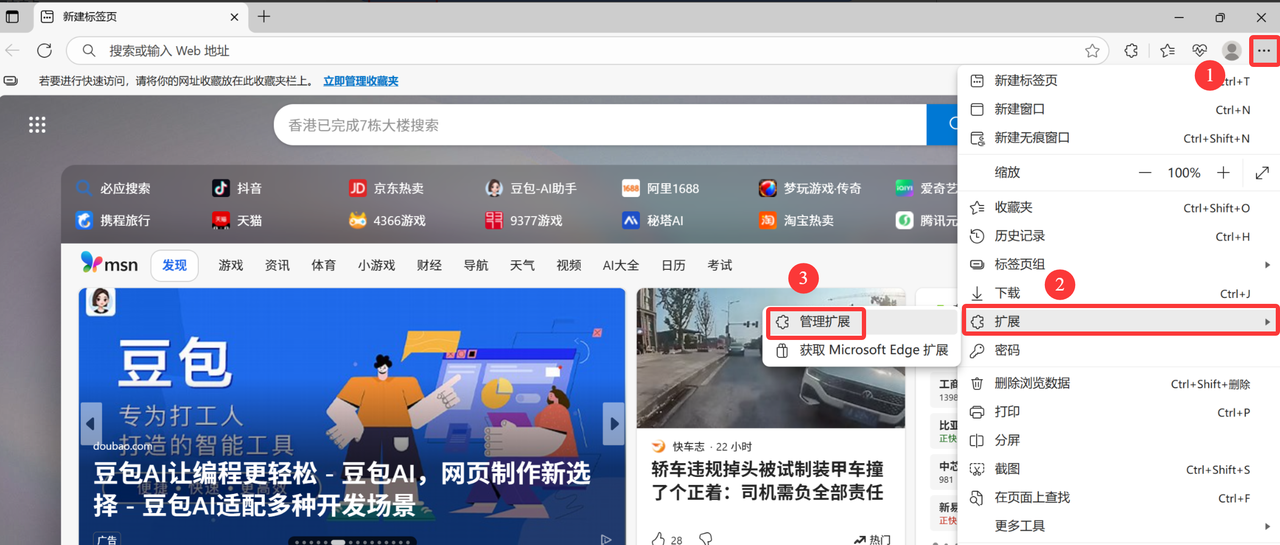The width and height of the screenshot is (1280, 545).
Task: Click the msn logo
Action: (109, 264)
